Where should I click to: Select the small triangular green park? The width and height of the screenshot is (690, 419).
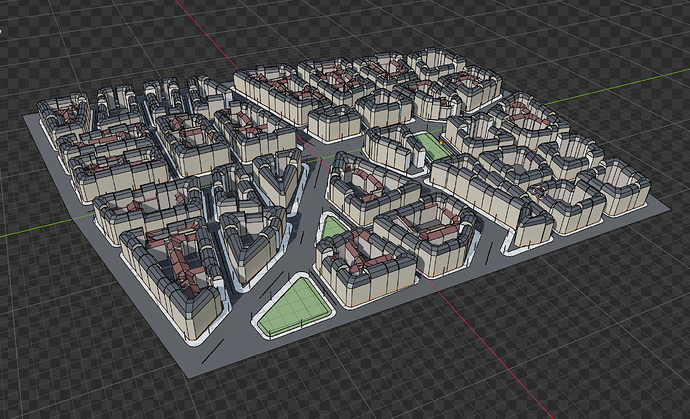(333, 228)
